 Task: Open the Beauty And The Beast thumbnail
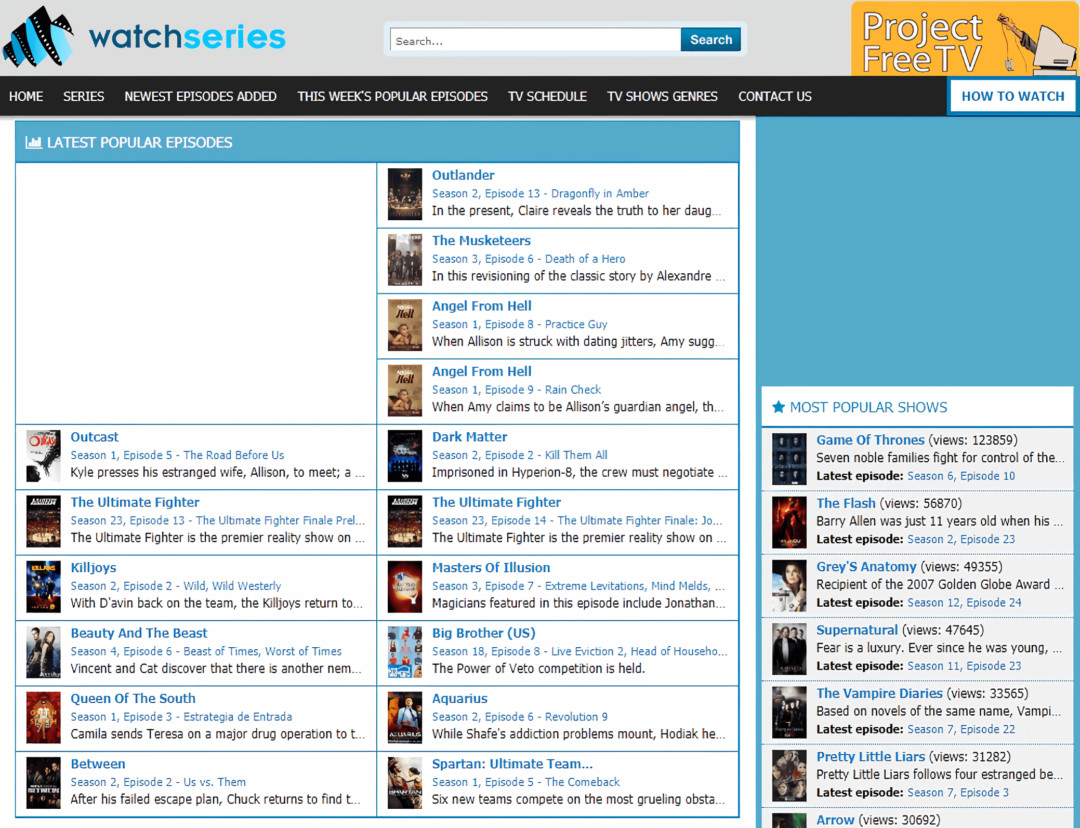click(x=43, y=652)
